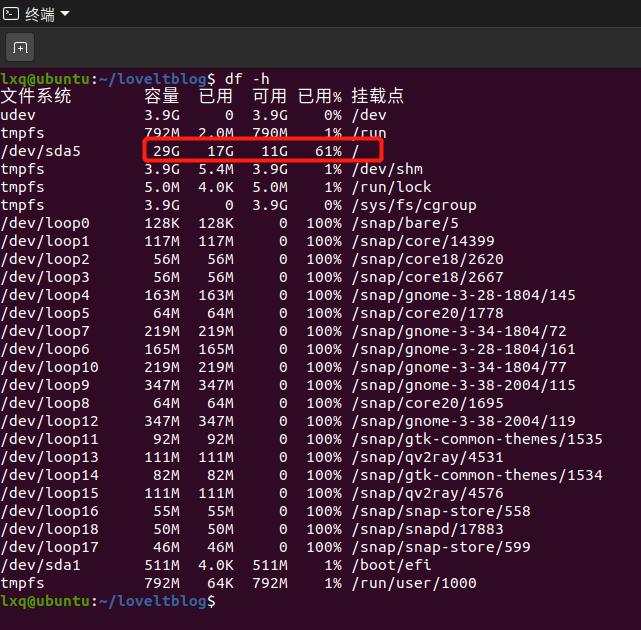The height and width of the screenshot is (630, 641).
Task: Click the 'df -h' command text
Action: coord(247,79)
